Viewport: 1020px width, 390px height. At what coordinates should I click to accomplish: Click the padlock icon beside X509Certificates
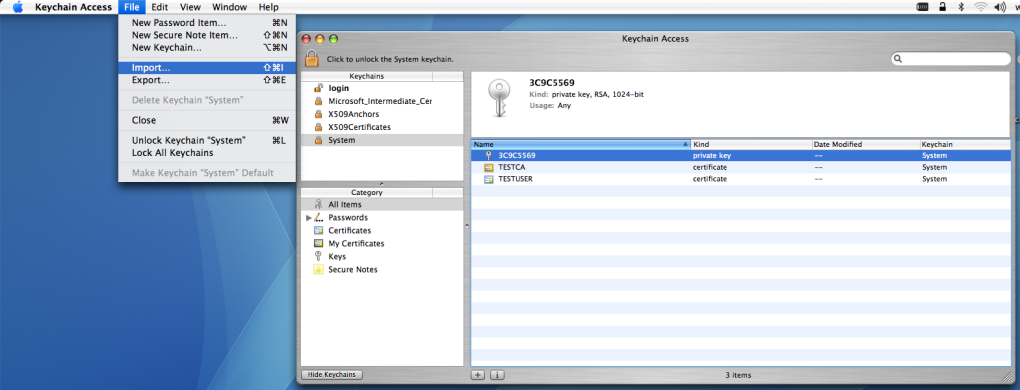(x=318, y=127)
